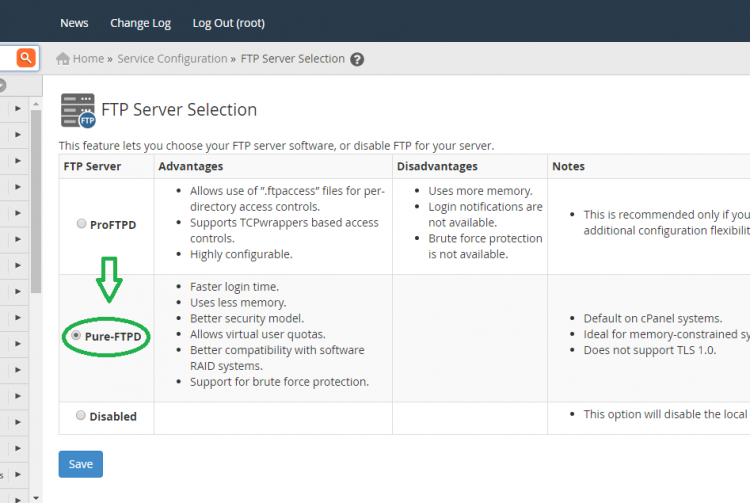The height and width of the screenshot is (503, 750).
Task: Click sidebar scrollbar down arrow
Action: point(36,498)
